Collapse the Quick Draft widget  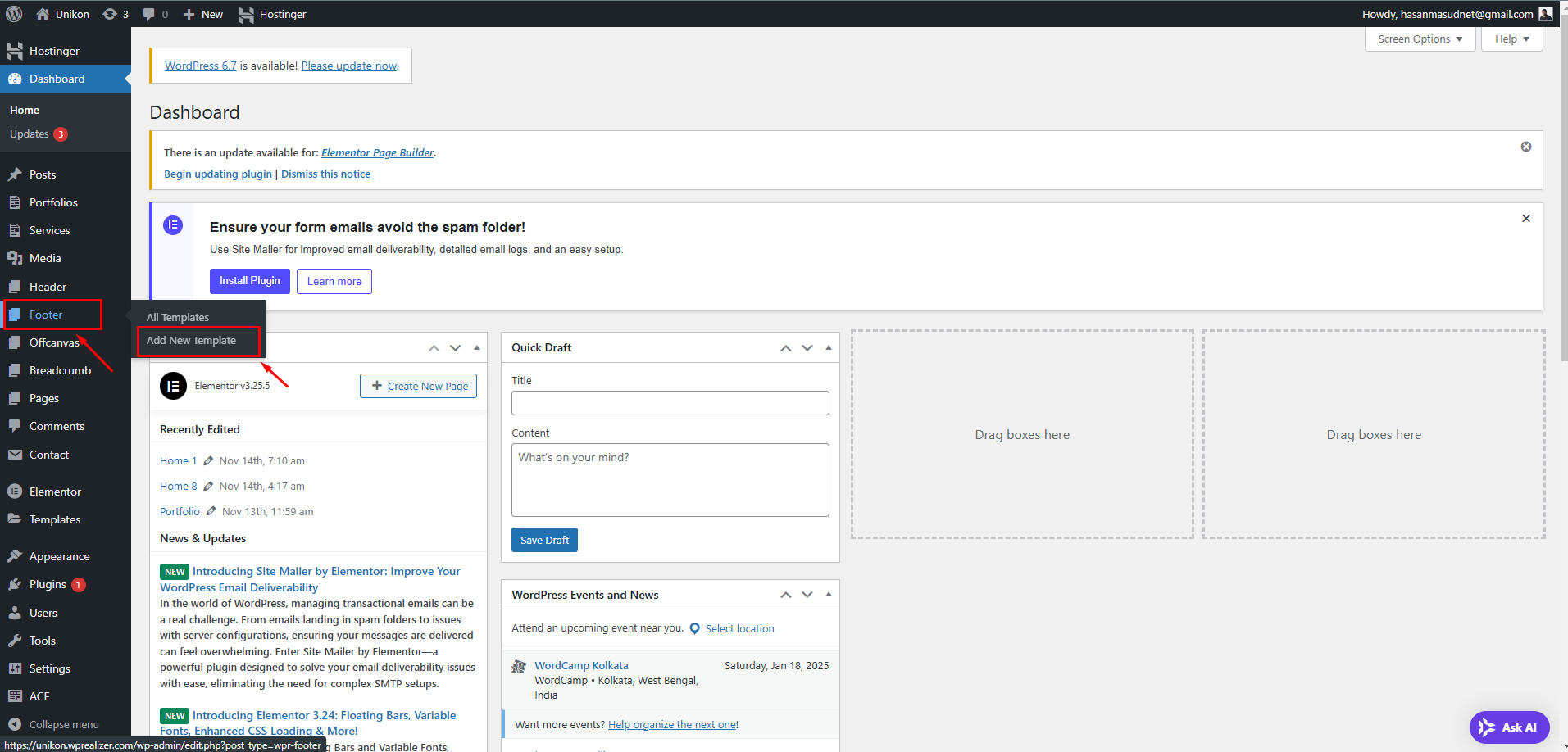pyautogui.click(x=829, y=347)
